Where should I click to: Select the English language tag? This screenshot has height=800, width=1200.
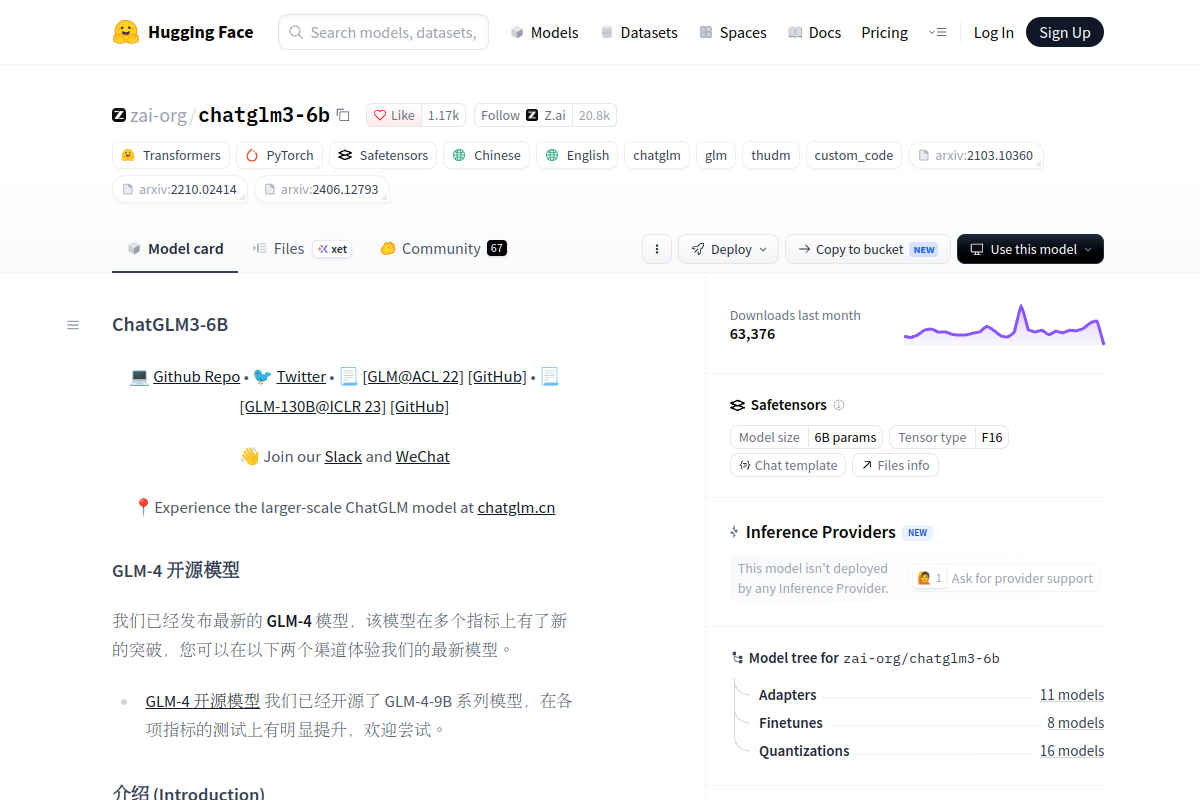577,155
